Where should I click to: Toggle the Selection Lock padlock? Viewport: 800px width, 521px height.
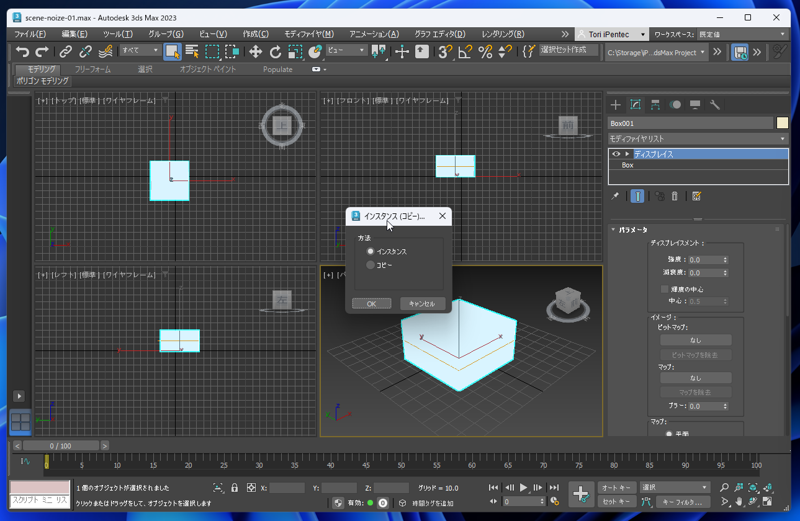click(235, 488)
